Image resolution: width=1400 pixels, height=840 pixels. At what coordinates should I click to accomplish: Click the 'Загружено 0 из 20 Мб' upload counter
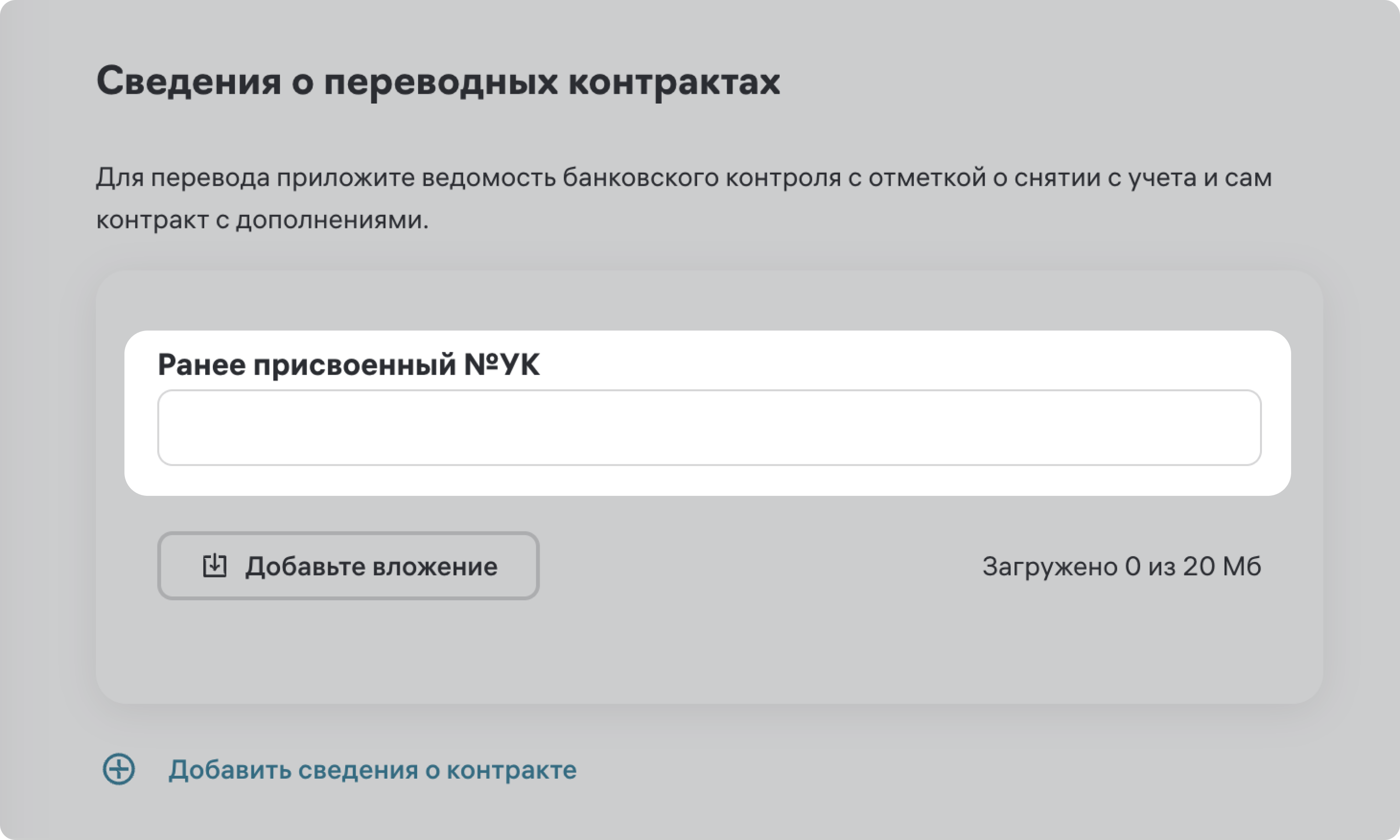point(1121,567)
